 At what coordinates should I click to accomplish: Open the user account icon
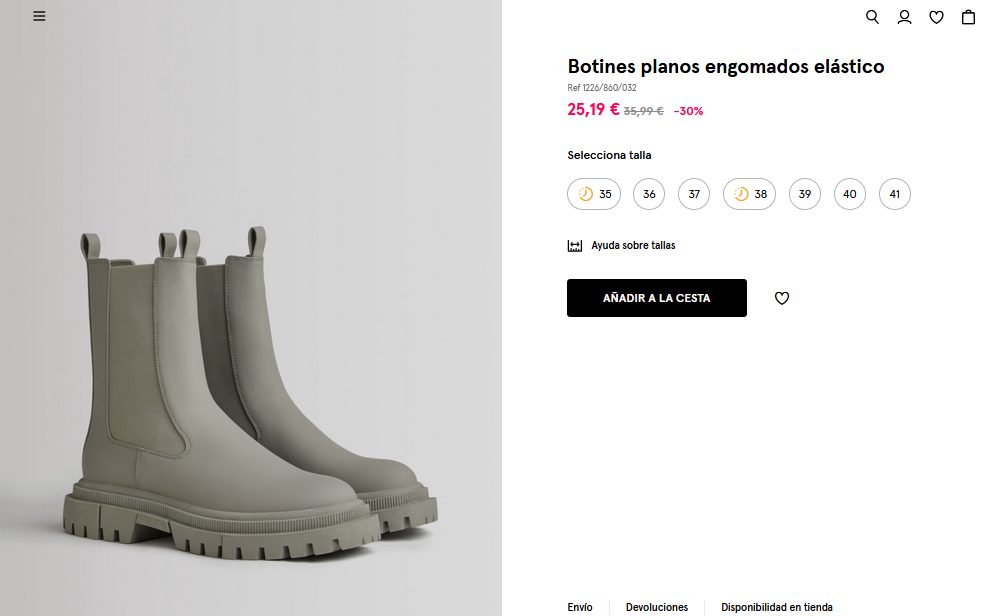pyautogui.click(x=904, y=17)
